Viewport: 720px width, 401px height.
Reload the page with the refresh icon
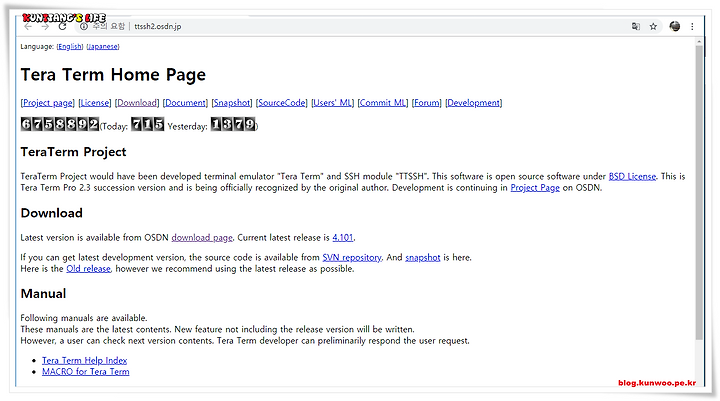tap(62, 26)
